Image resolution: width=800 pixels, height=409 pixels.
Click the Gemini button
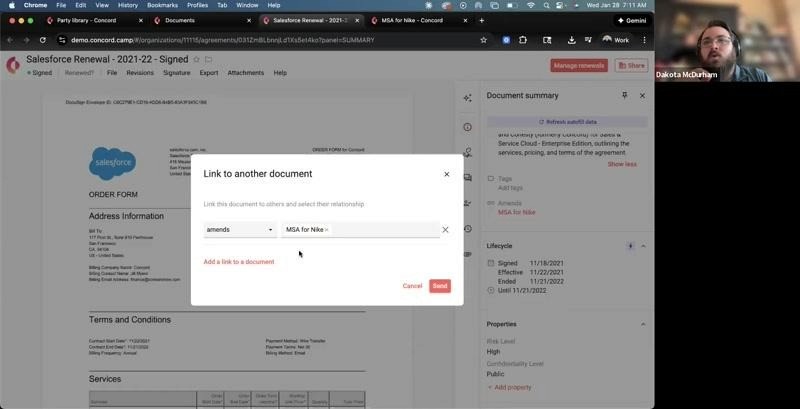[x=631, y=20]
